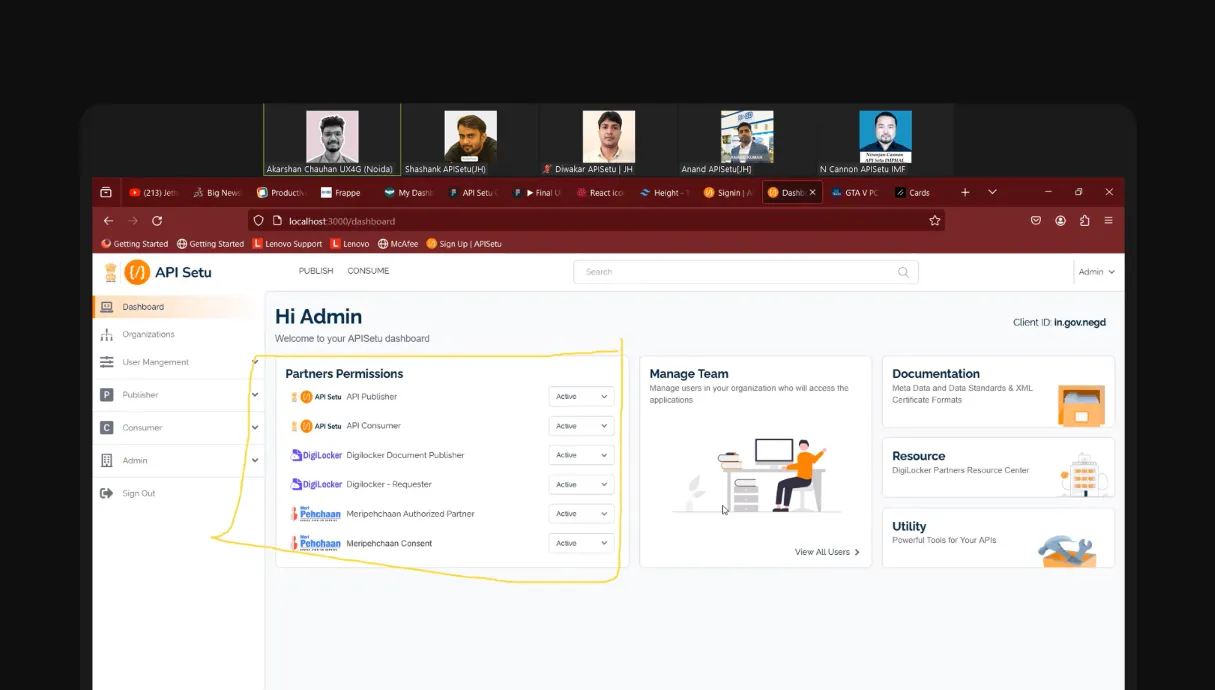Select N Cannon APISetu video thumbnail

[885, 140]
